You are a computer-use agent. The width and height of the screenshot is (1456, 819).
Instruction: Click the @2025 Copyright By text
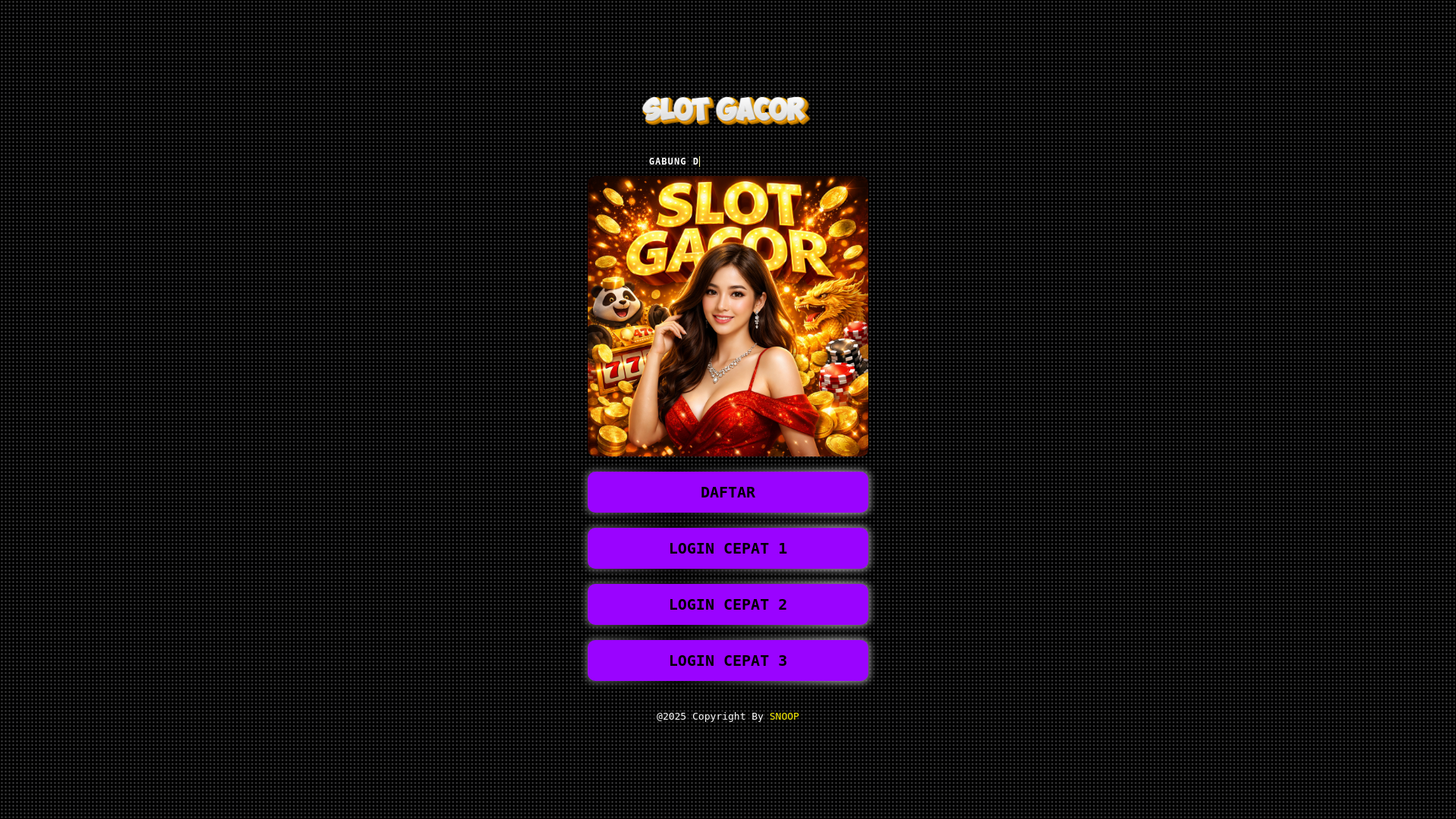coord(710,717)
